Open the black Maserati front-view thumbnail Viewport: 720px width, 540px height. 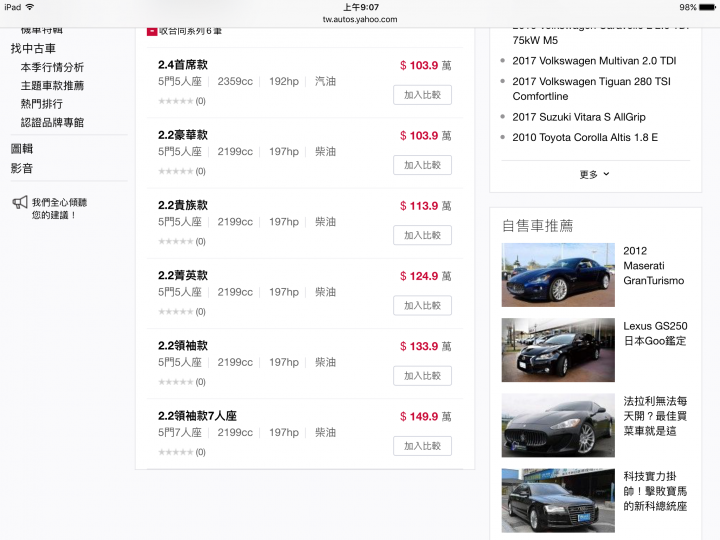[558, 426]
